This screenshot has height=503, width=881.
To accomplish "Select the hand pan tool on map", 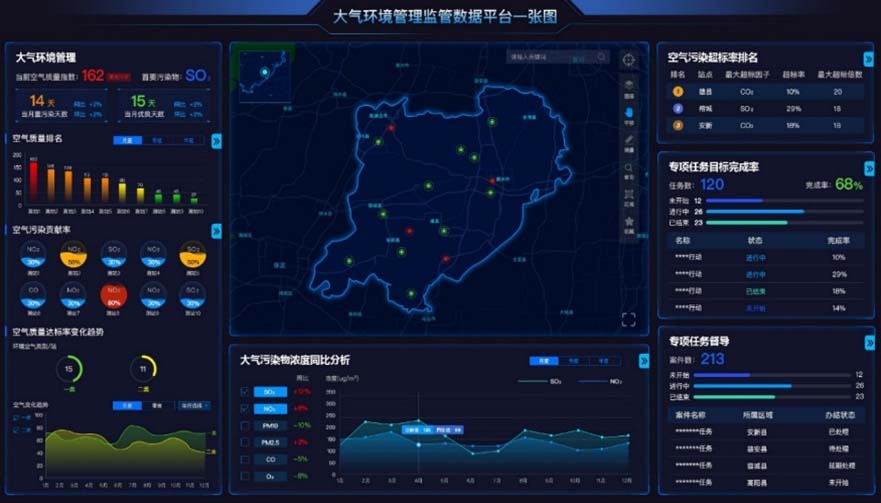I will (629, 115).
